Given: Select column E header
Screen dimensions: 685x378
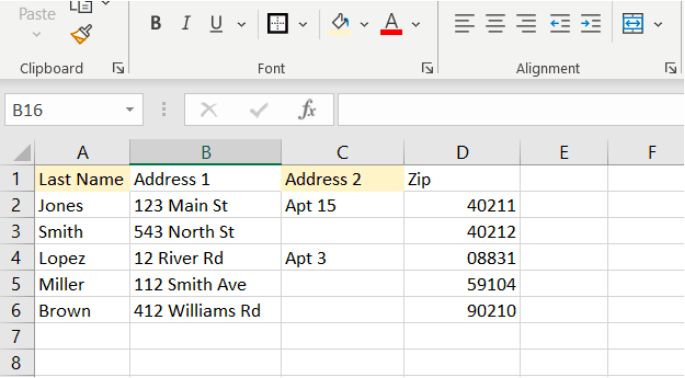Looking at the screenshot, I should coord(564,153).
